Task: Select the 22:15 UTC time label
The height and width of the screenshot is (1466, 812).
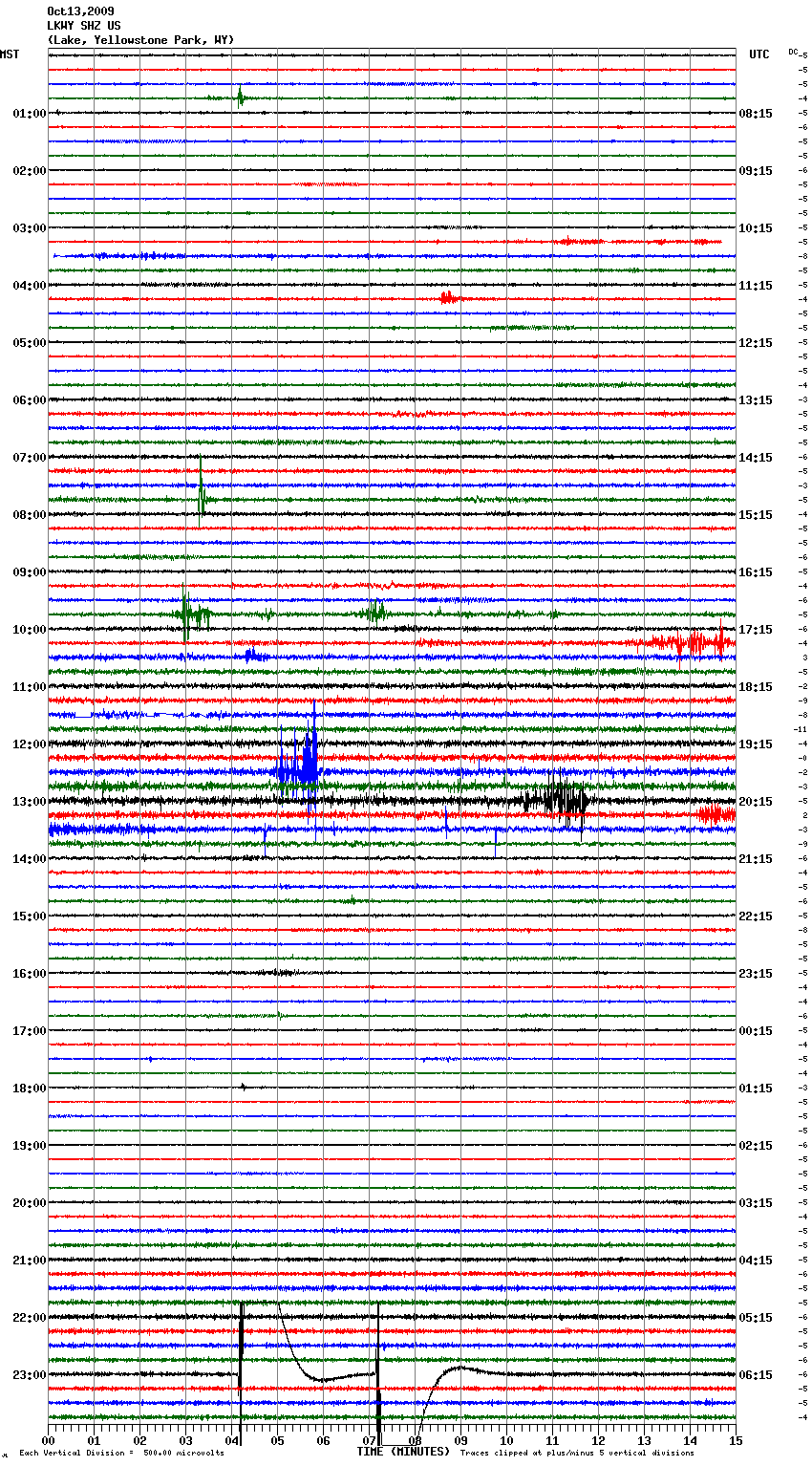Action: 756,916
